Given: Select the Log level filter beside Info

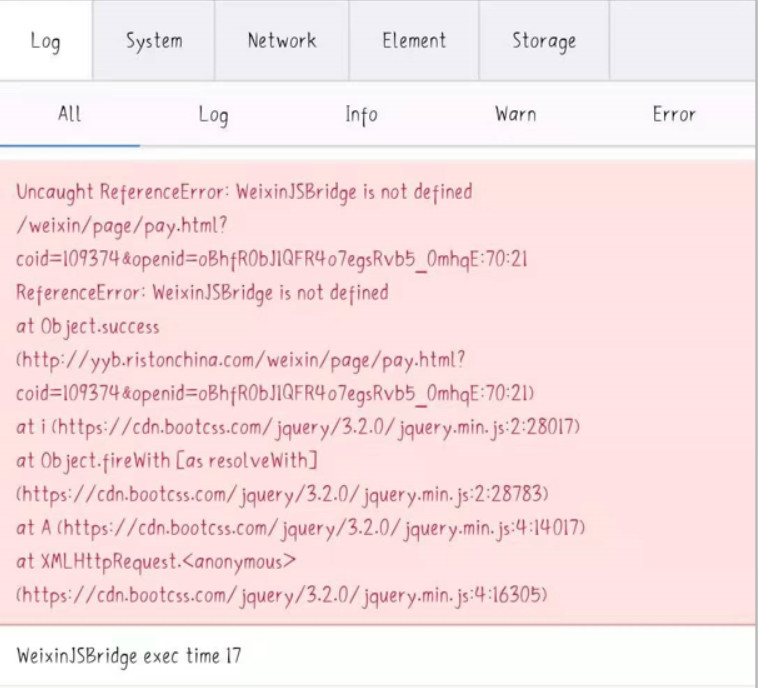Looking at the screenshot, I should coord(213,116).
